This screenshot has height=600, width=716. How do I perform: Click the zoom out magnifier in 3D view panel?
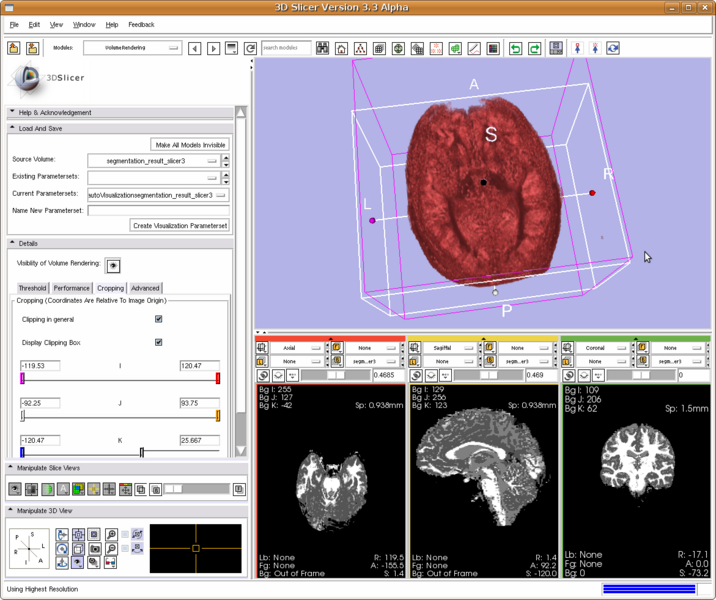coord(112,548)
